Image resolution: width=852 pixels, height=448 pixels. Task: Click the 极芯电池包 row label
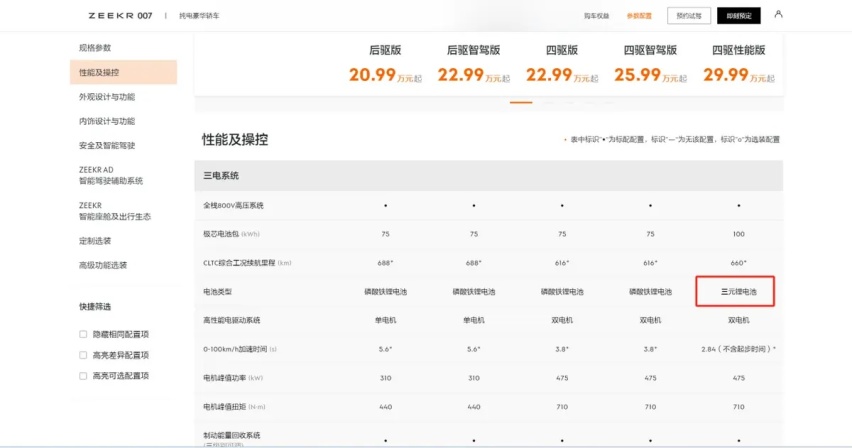[x=231, y=234]
